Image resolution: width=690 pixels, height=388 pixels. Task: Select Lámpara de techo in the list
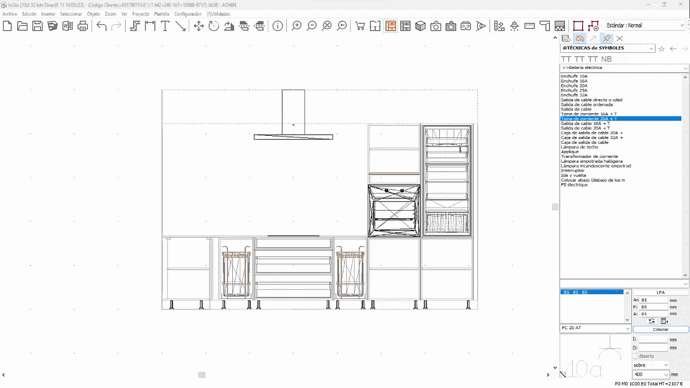(x=579, y=147)
